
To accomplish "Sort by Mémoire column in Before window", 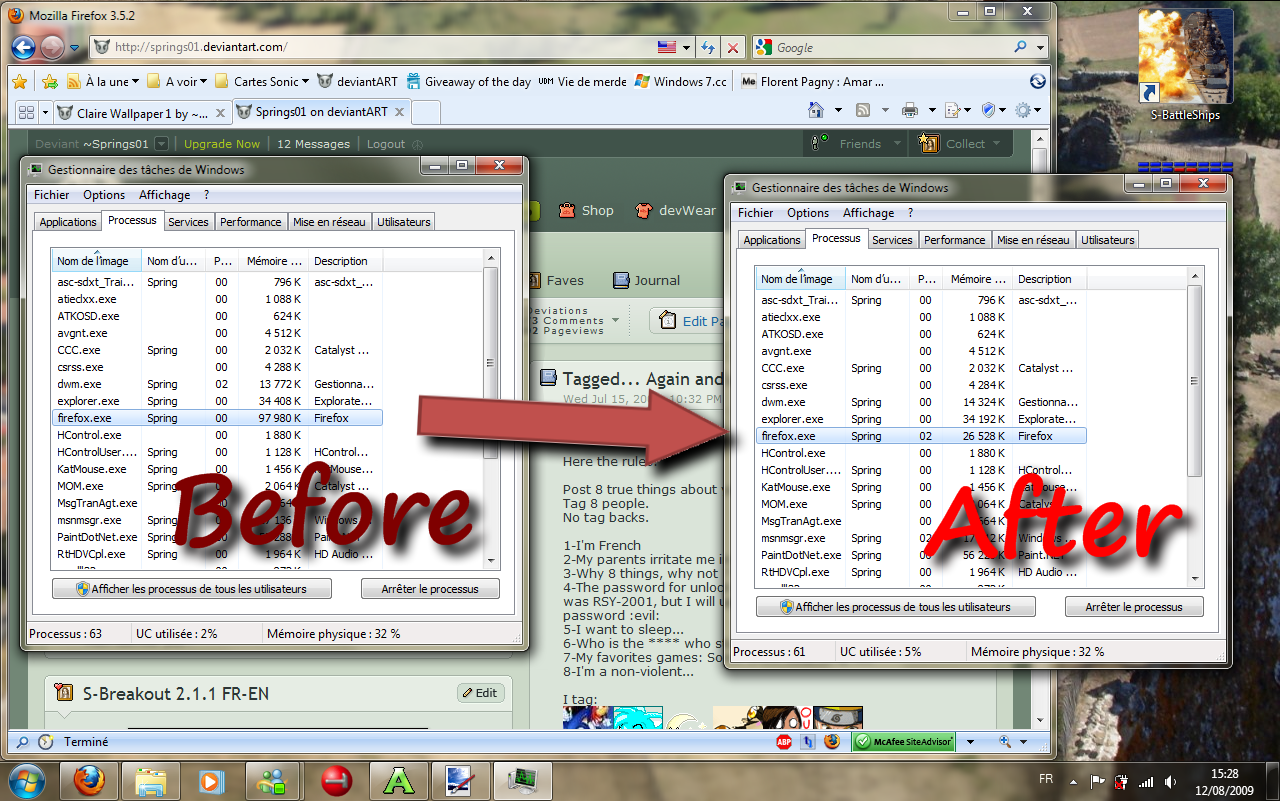I will pos(273,261).
